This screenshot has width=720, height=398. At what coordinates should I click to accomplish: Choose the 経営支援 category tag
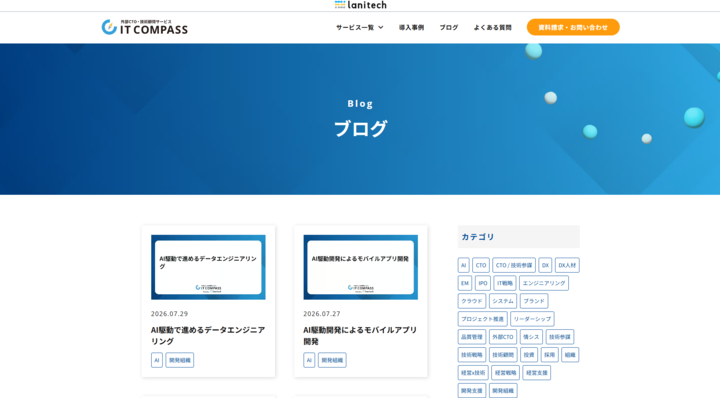click(x=536, y=372)
